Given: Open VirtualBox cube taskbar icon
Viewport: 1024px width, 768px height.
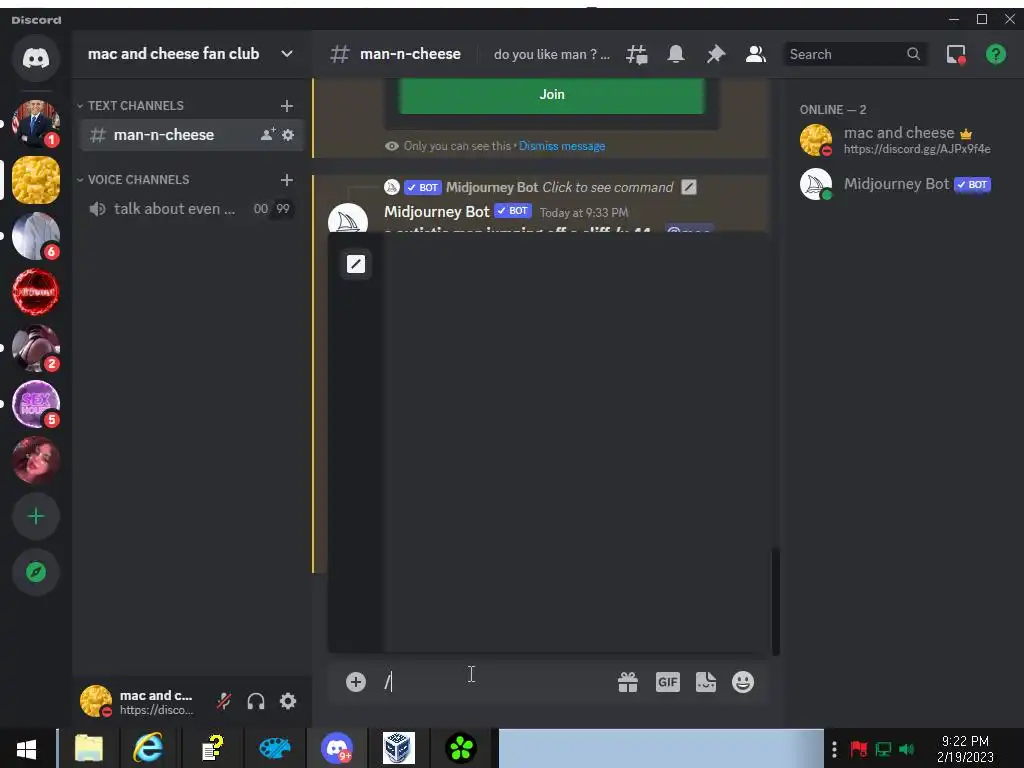Looking at the screenshot, I should point(398,749).
